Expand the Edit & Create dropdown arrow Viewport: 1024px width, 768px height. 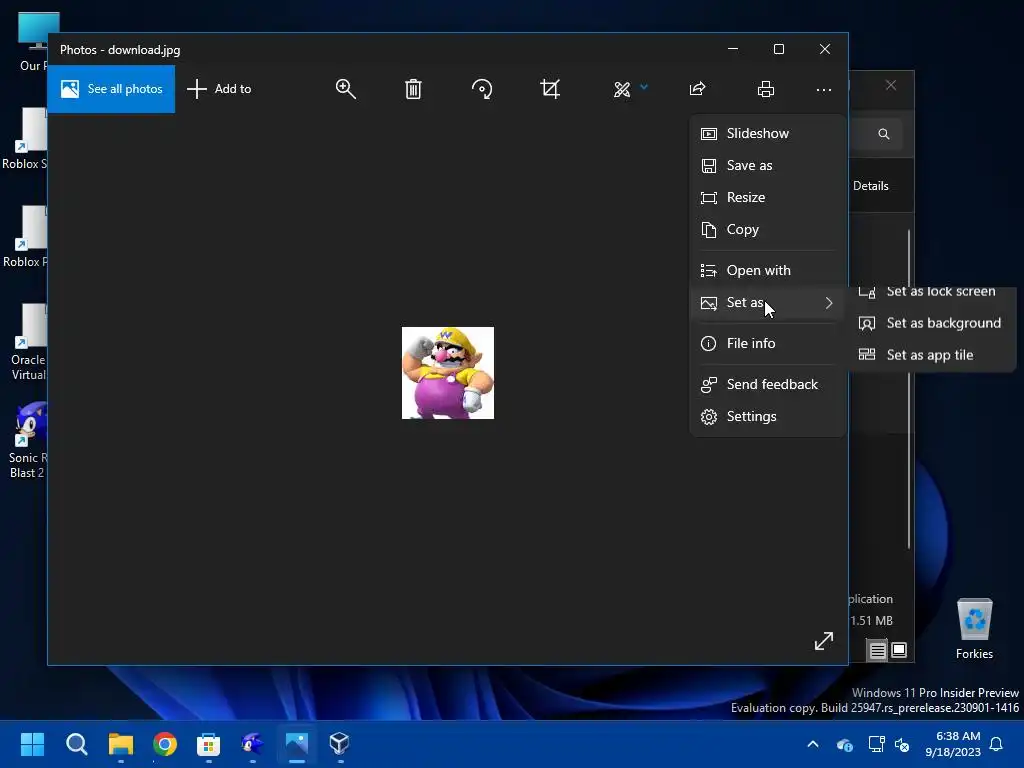644,86
